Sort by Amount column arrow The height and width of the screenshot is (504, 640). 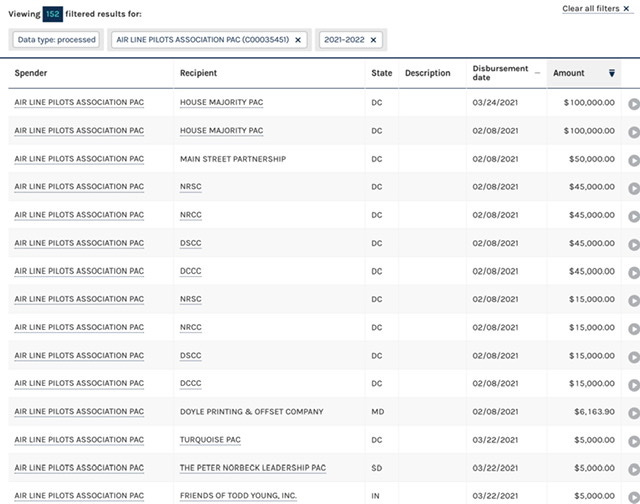coord(611,73)
